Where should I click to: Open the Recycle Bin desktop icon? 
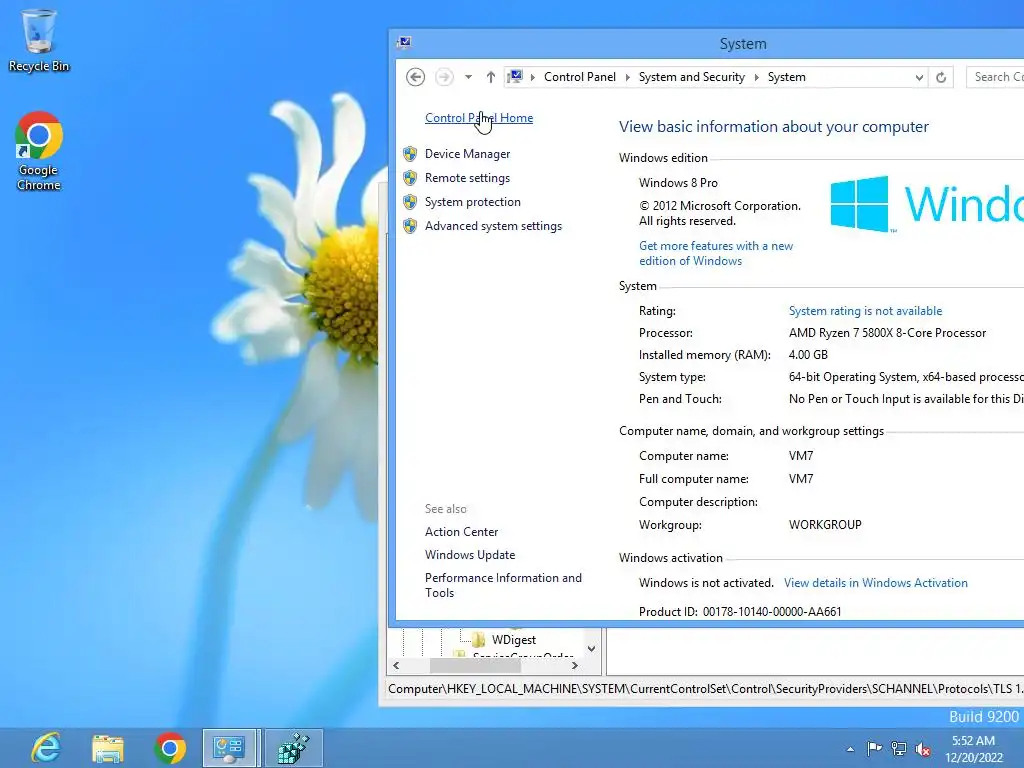(x=39, y=40)
